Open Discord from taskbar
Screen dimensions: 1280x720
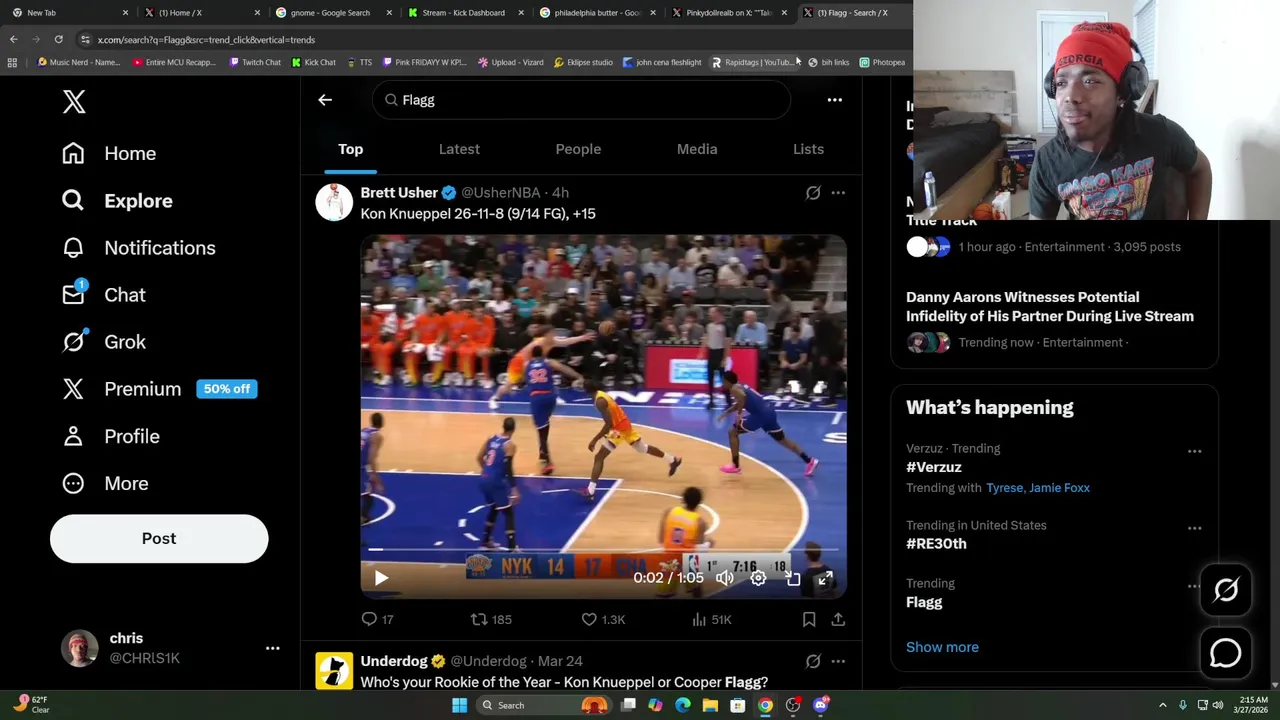coord(821,705)
